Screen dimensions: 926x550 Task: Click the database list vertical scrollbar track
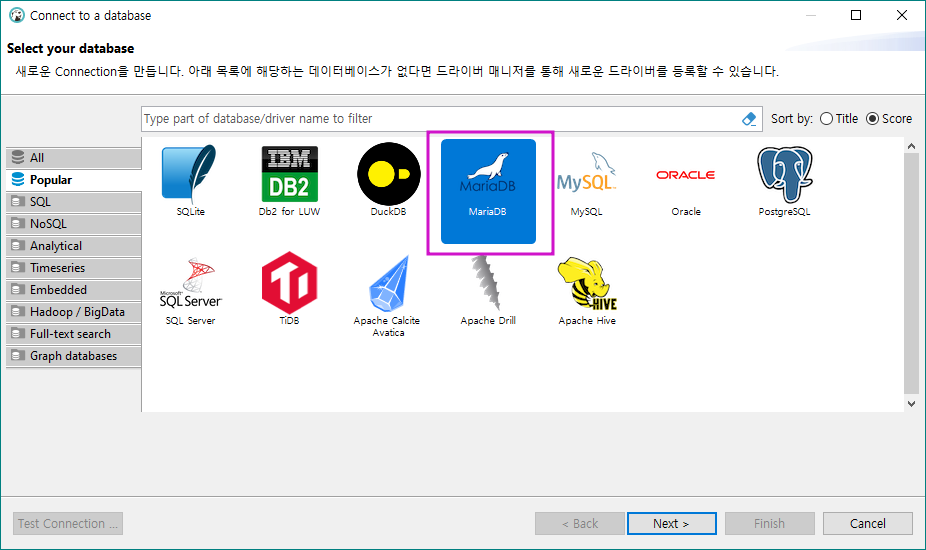[x=911, y=274]
